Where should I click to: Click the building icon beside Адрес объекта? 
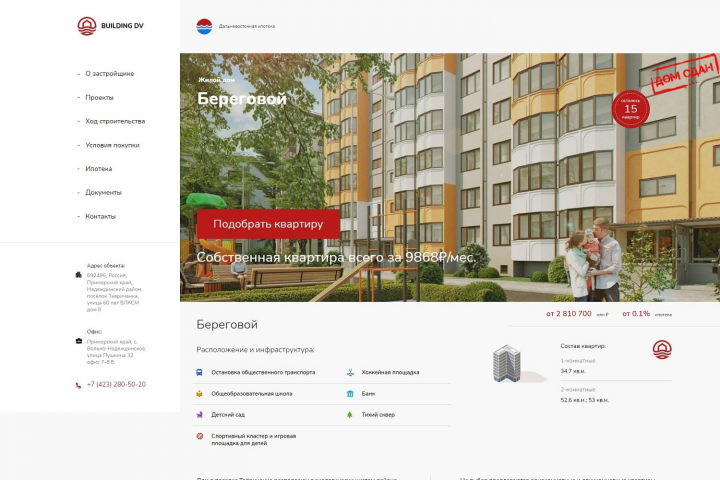pos(79,275)
